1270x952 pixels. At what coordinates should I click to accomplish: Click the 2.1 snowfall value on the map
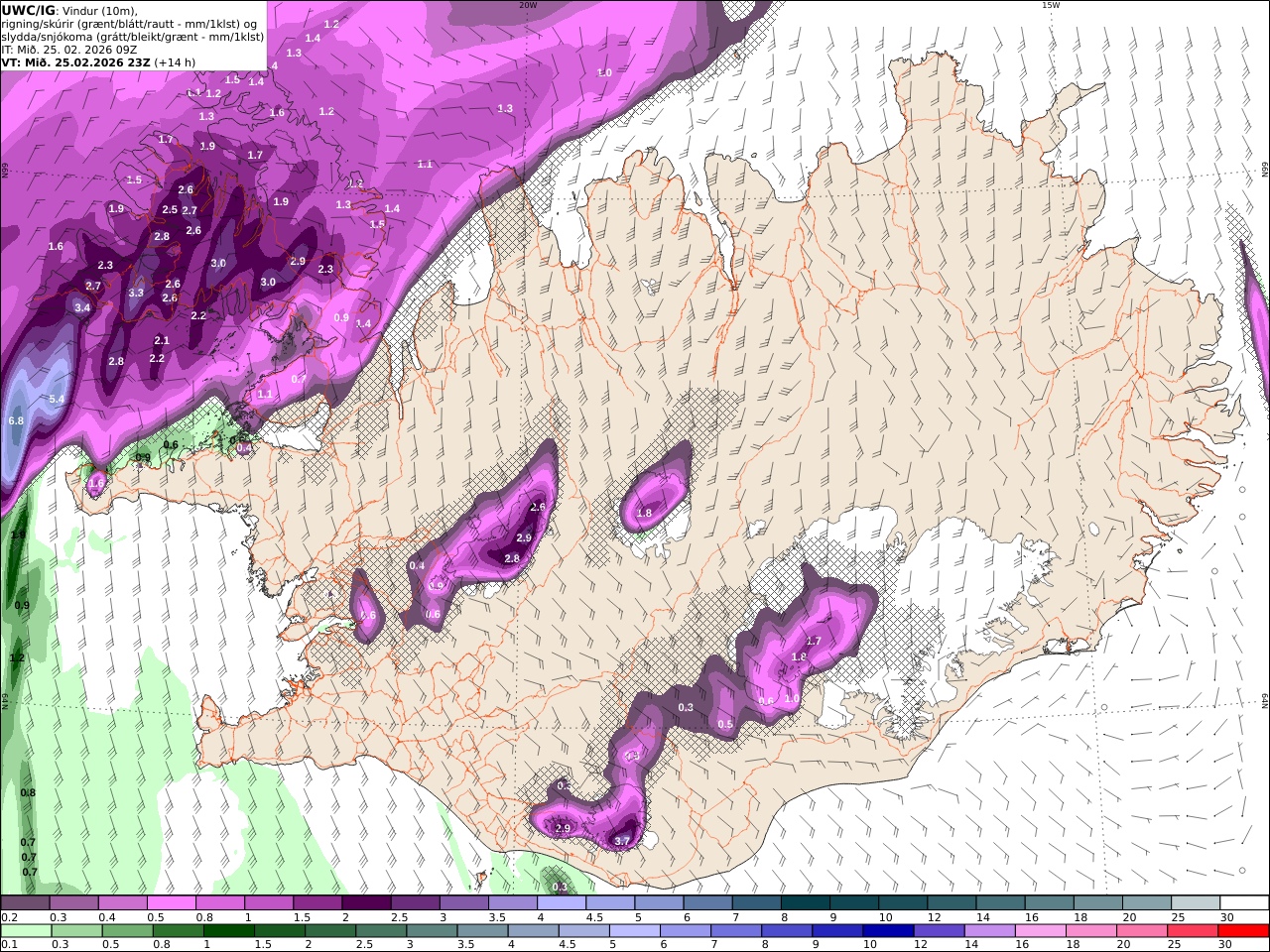tap(162, 340)
